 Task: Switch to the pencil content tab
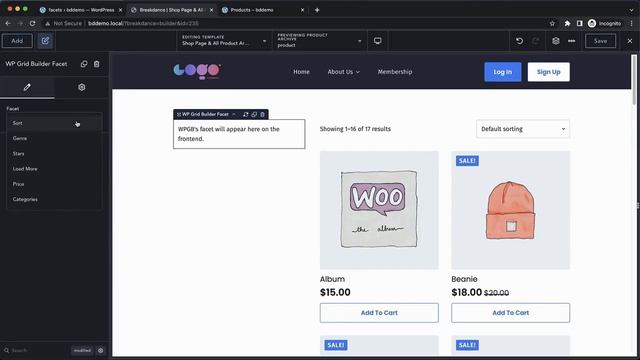tap(27, 87)
